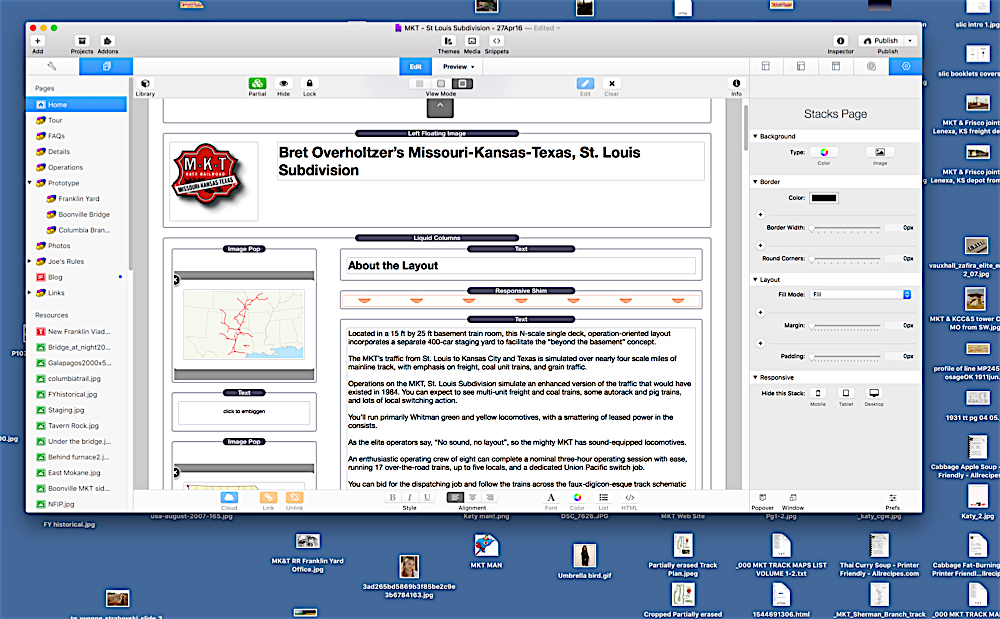The height and width of the screenshot is (619, 1000).
Task: Open the stack Info icon
Action: (736, 84)
